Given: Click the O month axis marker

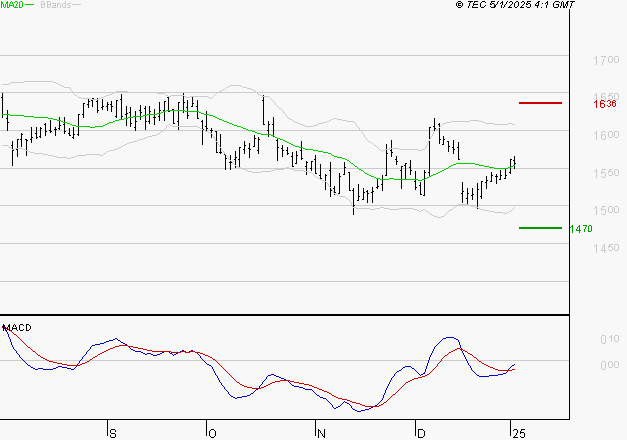Looking at the screenshot, I should 212,434.
